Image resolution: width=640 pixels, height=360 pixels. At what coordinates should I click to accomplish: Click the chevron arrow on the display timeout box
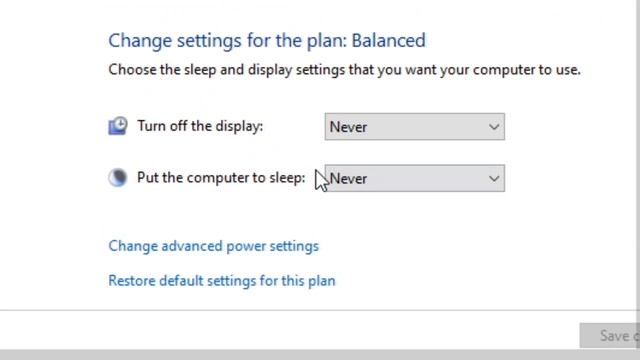[x=494, y=127]
